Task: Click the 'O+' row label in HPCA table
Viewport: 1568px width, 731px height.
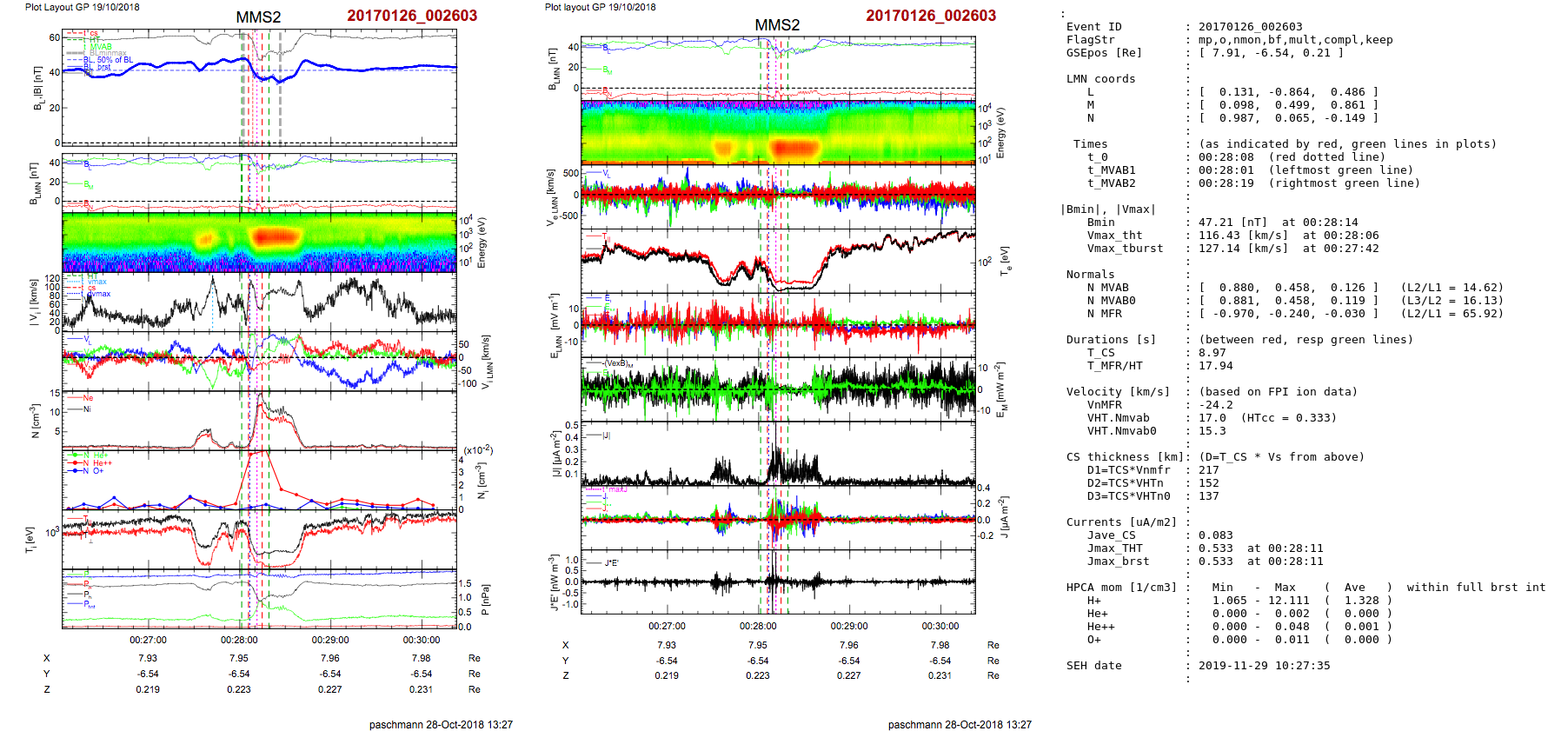Action: tap(1093, 640)
